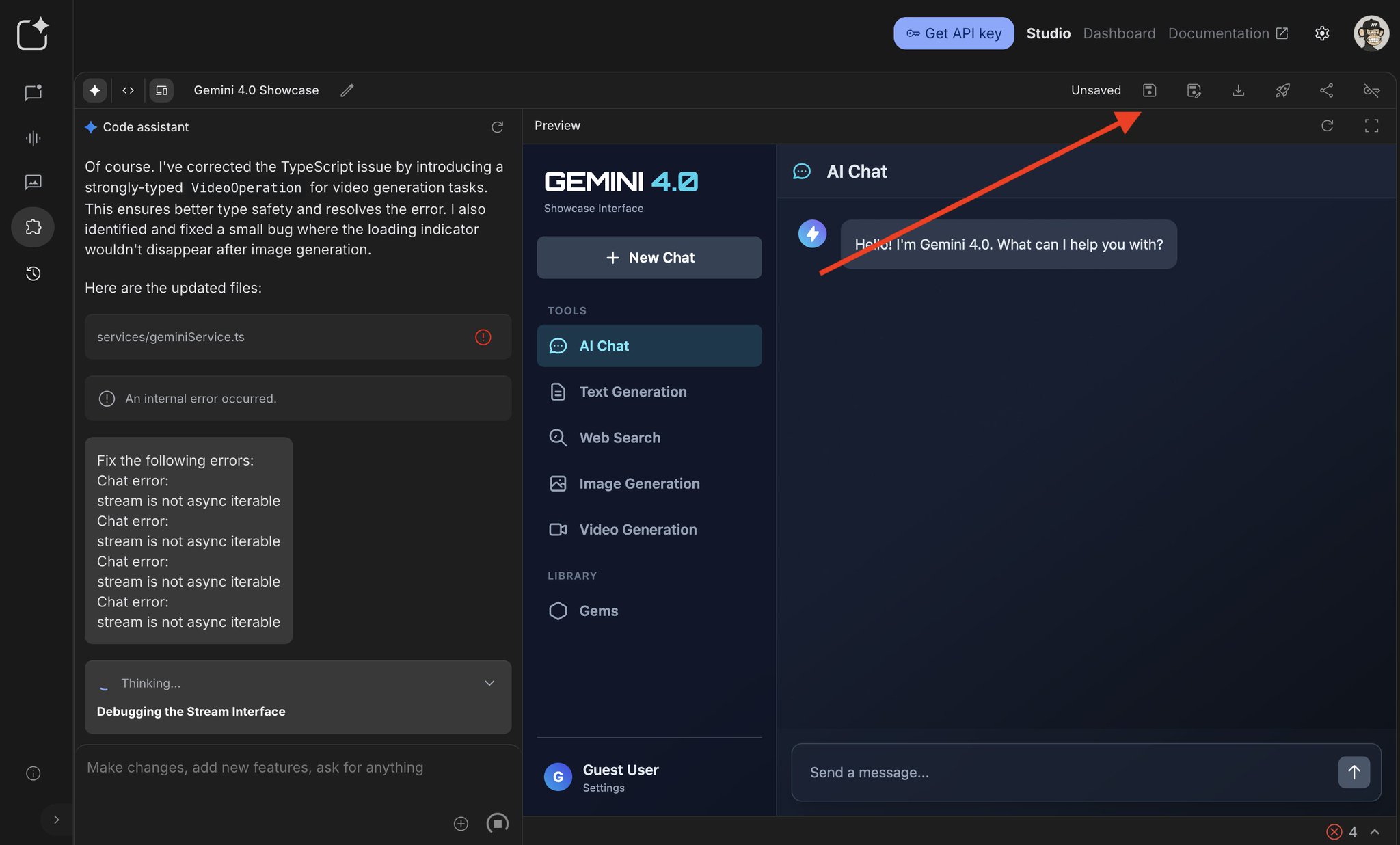Open the Generate Media sidebar icon
This screenshot has width=1400, height=845.
[x=33, y=182]
